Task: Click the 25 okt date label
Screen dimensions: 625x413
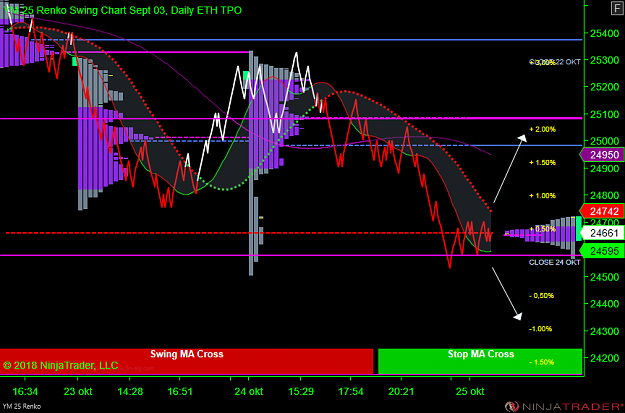Action: click(470, 391)
